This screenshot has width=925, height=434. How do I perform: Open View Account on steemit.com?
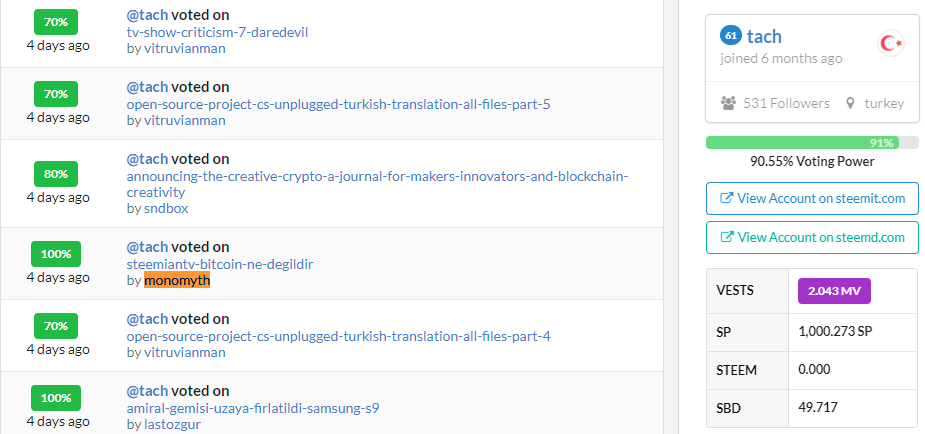[811, 198]
